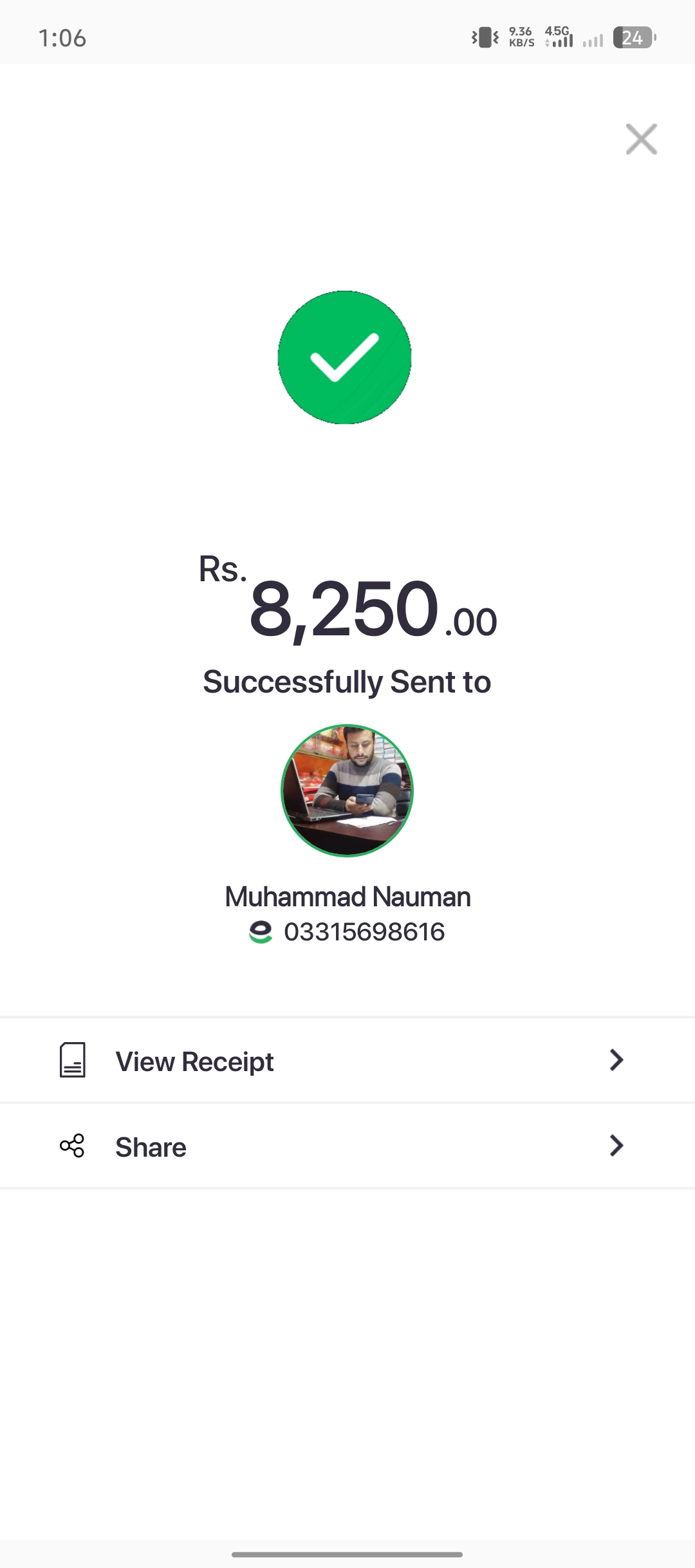Tap the network speed KB/S indicator
Viewport: 695px width, 1568px height.
(x=521, y=37)
